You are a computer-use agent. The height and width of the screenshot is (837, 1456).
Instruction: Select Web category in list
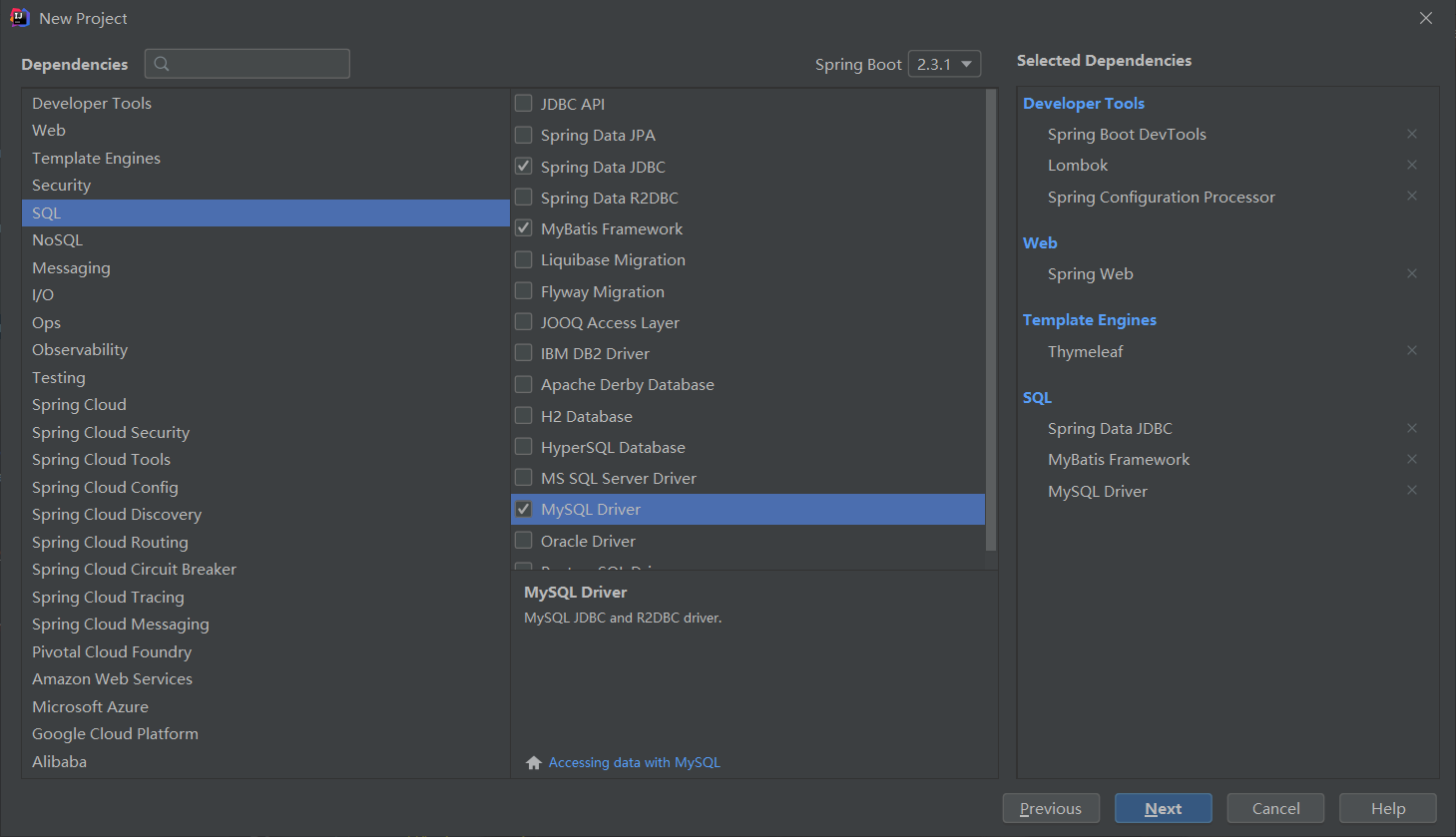tap(265, 131)
